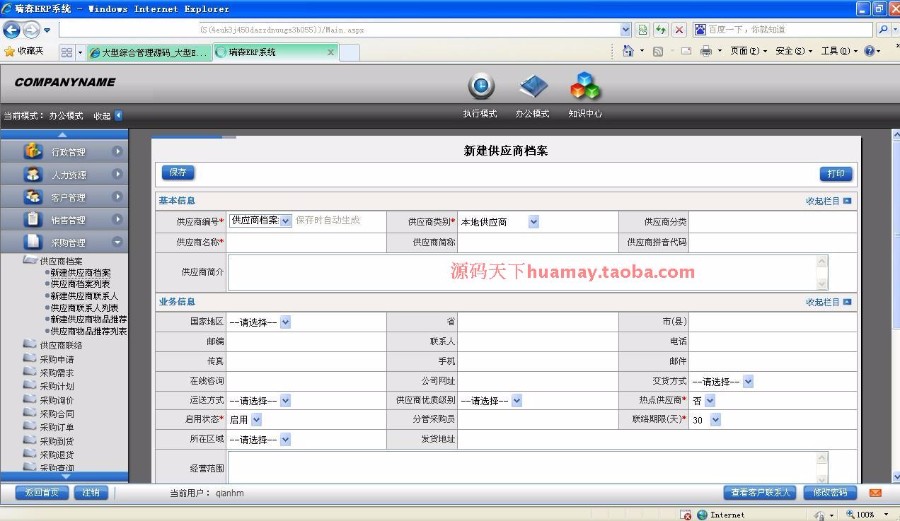This screenshot has height=521, width=900.
Task: Expand 客户管理 menu section
Action: [64, 197]
